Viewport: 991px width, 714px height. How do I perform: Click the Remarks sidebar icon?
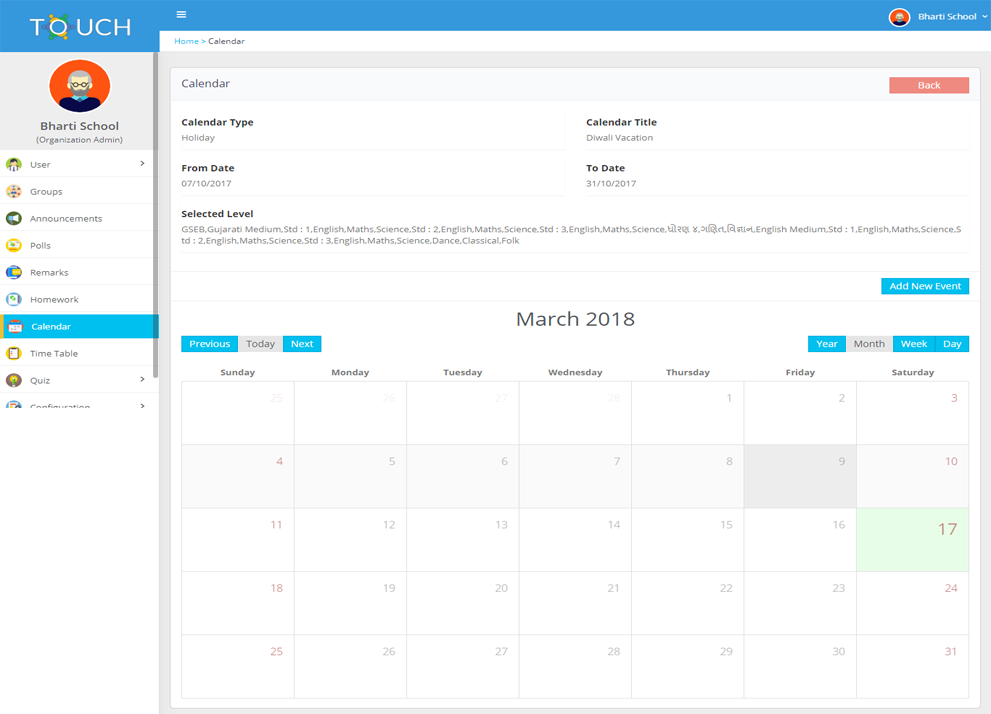pos(14,272)
